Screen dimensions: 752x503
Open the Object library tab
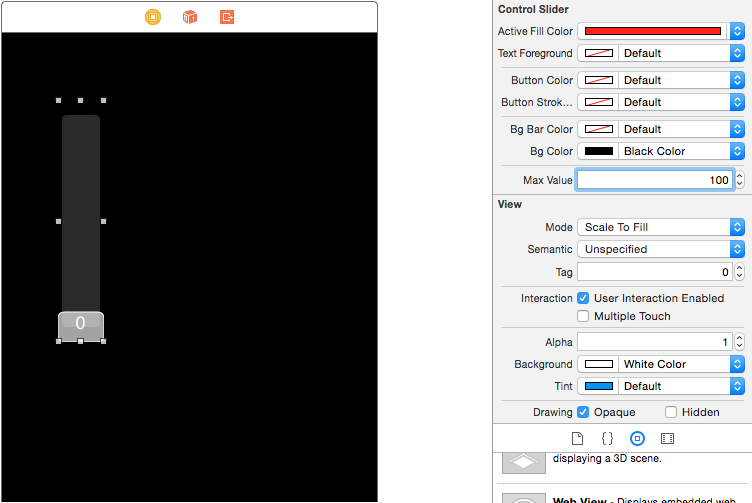[x=637, y=438]
